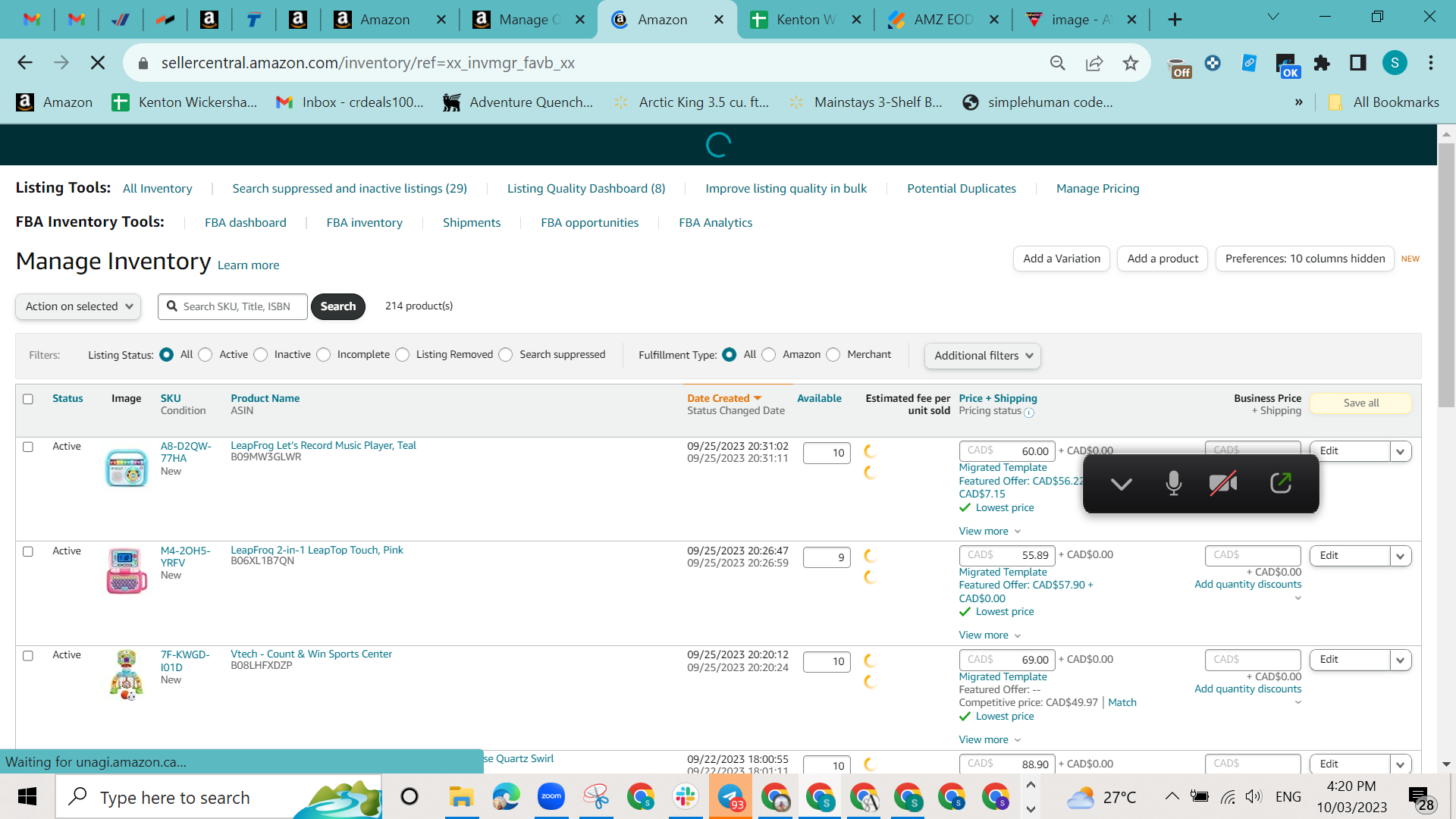
Task: Open the Shipments tool link
Action: 472,222
